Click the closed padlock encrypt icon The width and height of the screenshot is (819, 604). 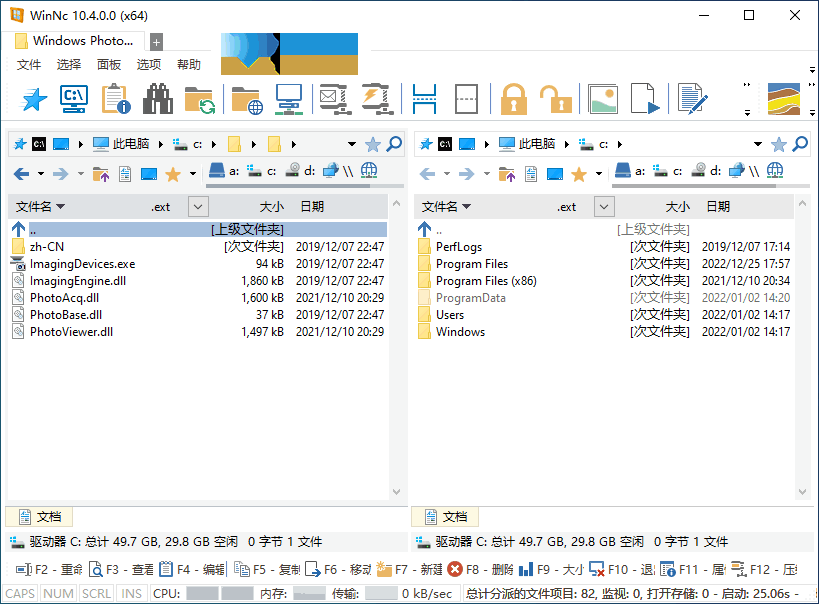pos(513,99)
